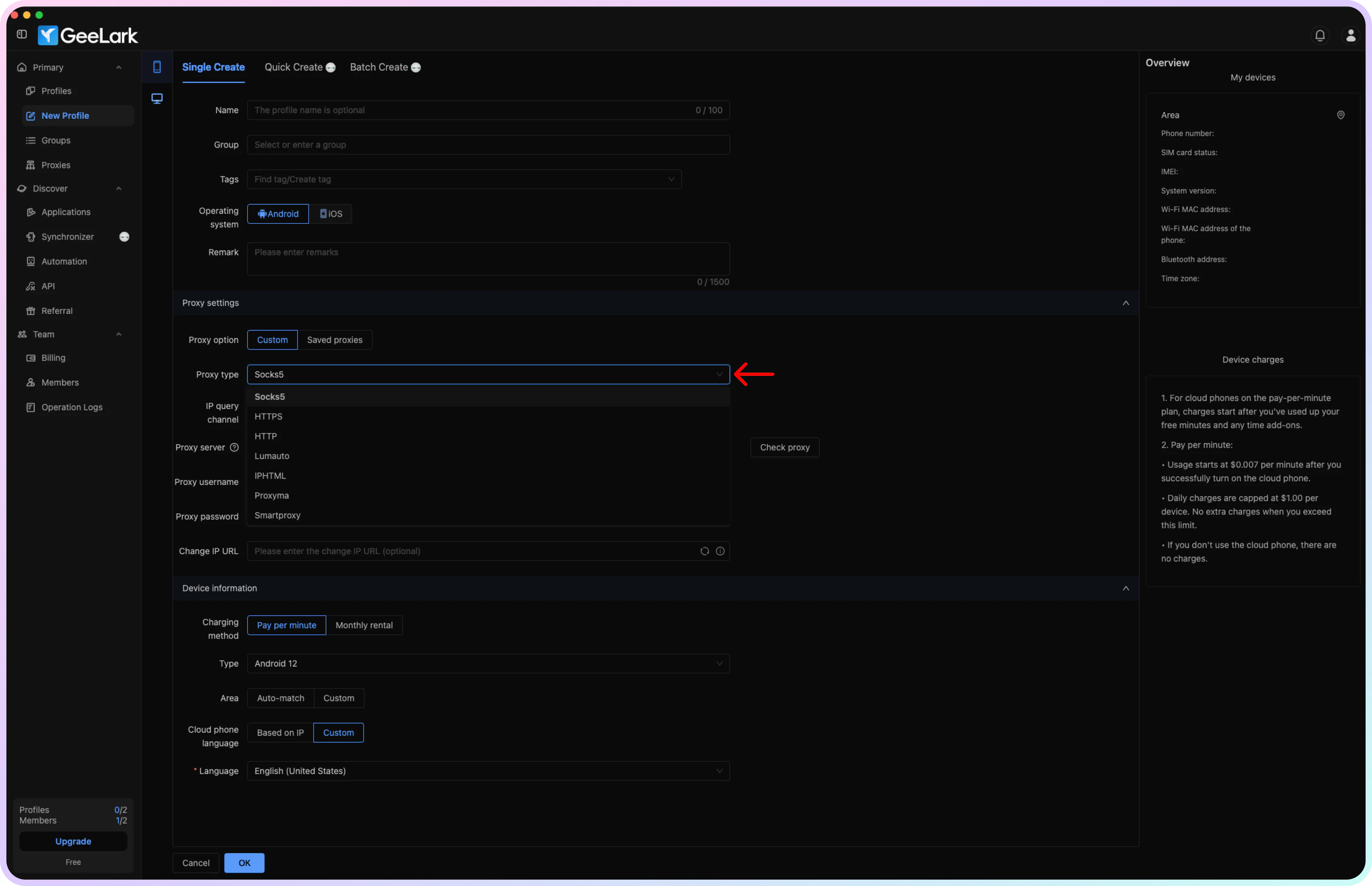Screen dimensions: 1372x886
Task: Open Proxies in the sidebar
Action: click(56, 165)
